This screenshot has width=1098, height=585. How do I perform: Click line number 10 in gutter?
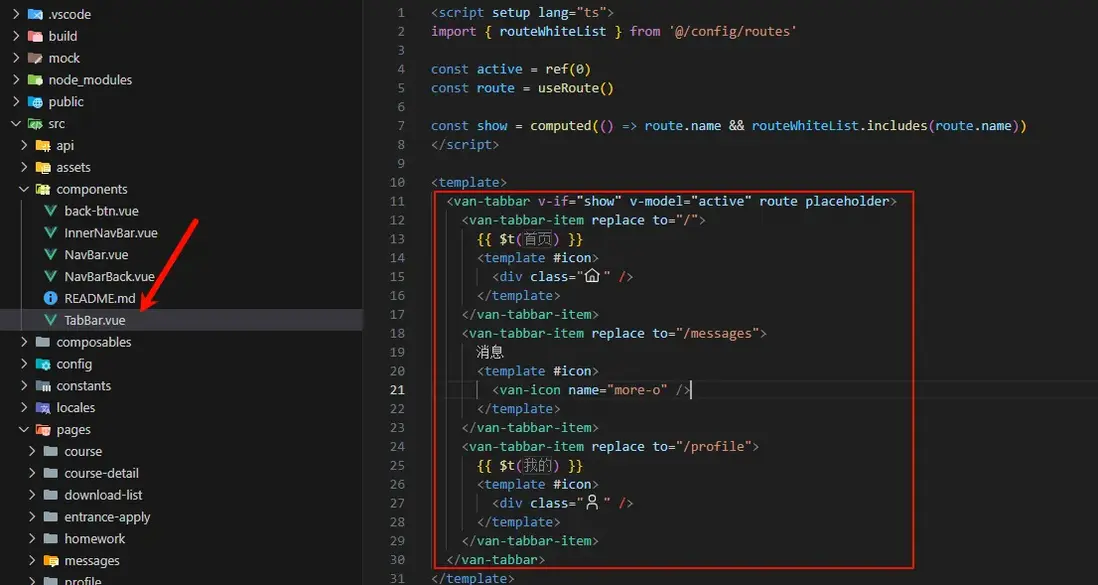pos(398,182)
